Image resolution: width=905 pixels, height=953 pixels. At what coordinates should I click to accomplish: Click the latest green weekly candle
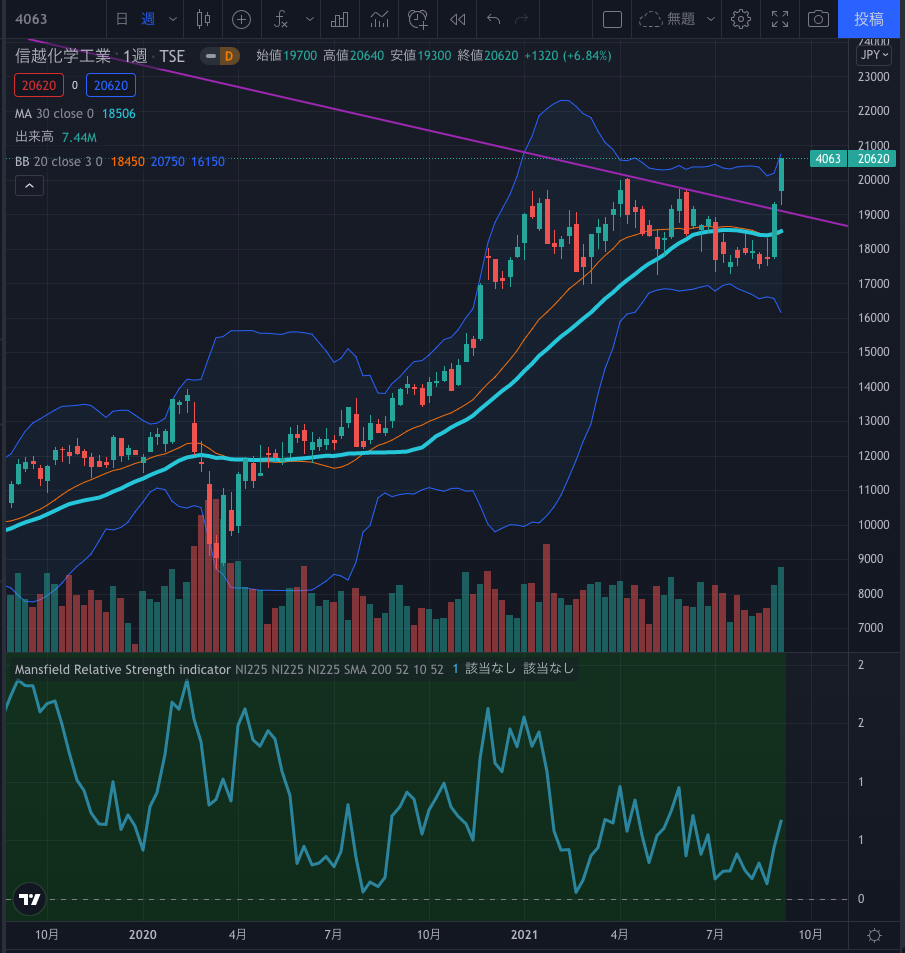click(781, 175)
